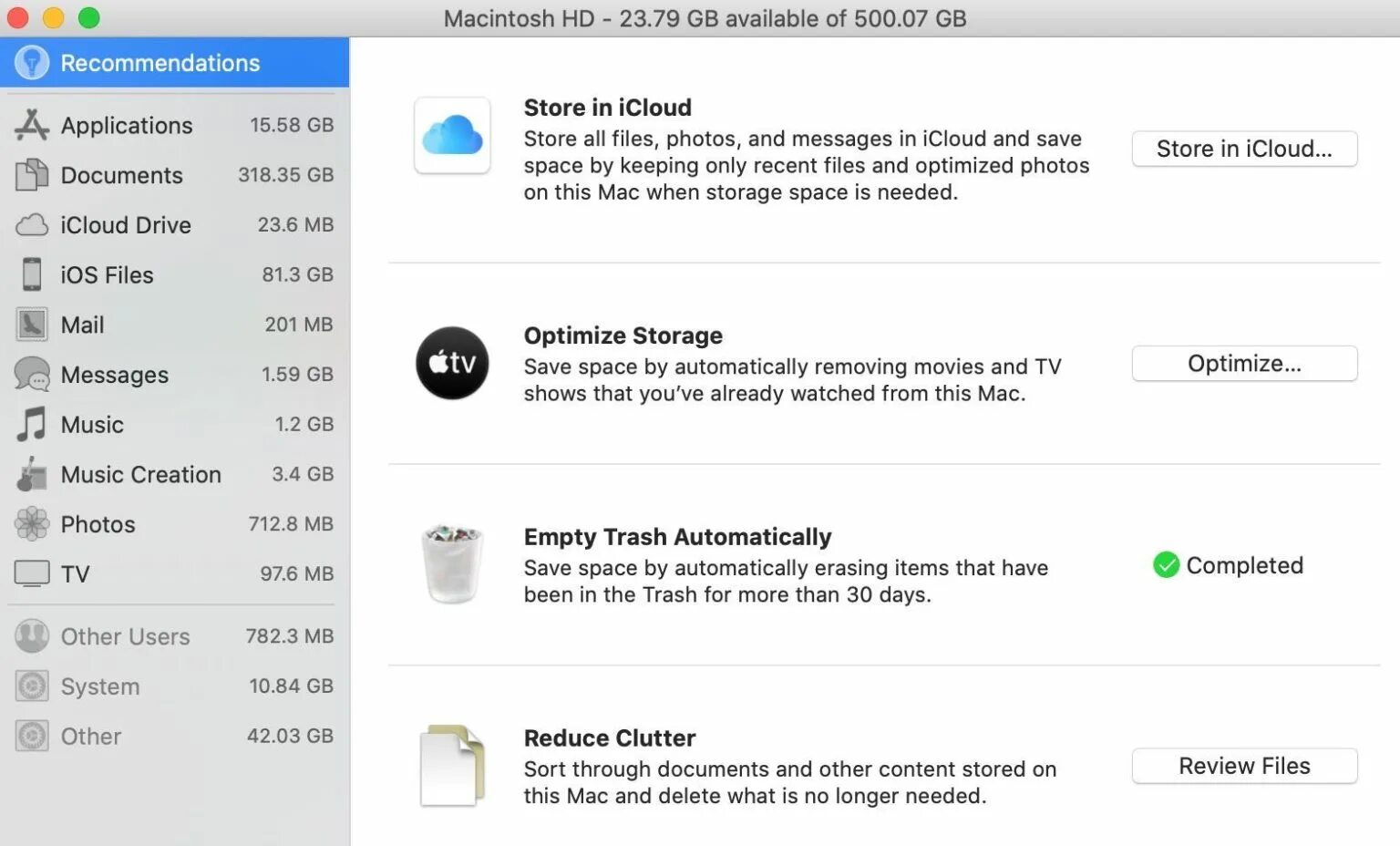Click the Recommendations lightbulb icon
Viewport: 1400px width, 846px height.
pyautogui.click(x=32, y=63)
